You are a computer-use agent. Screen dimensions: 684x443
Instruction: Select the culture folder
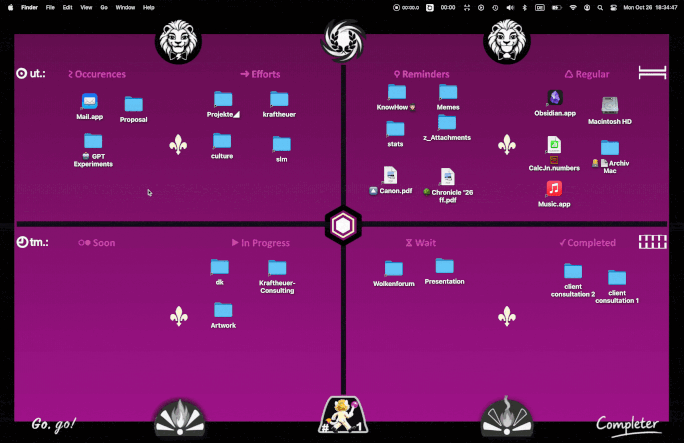[222, 141]
